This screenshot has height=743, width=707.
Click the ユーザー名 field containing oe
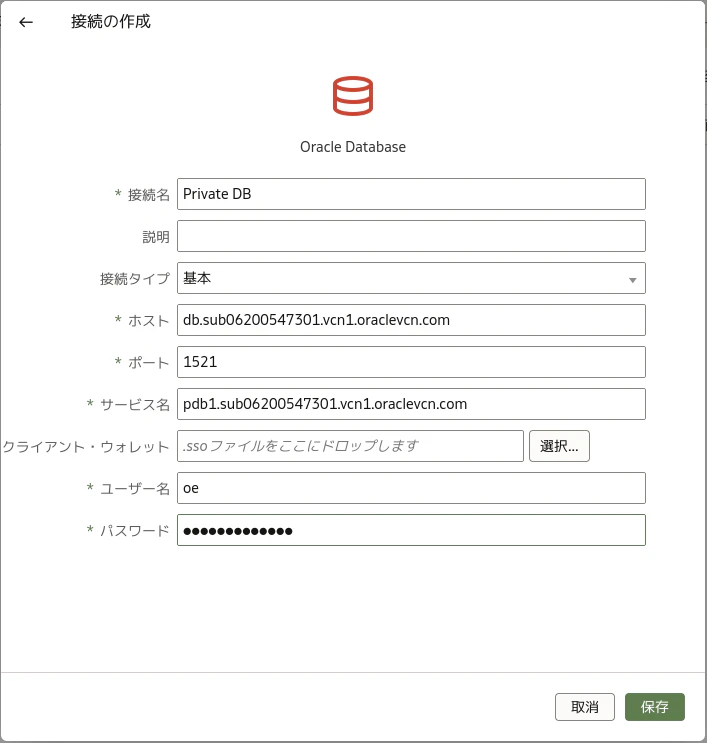pyautogui.click(x=411, y=488)
